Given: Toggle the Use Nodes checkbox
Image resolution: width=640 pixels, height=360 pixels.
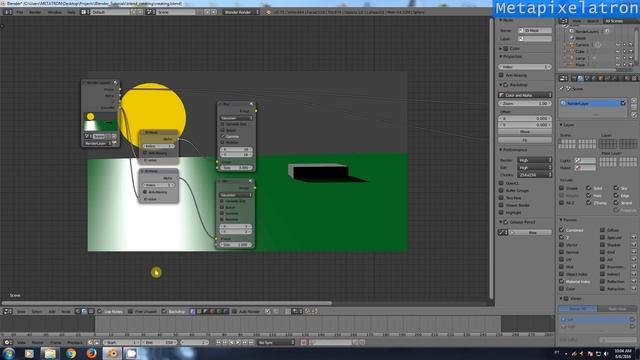Looking at the screenshot, I should tap(100, 311).
